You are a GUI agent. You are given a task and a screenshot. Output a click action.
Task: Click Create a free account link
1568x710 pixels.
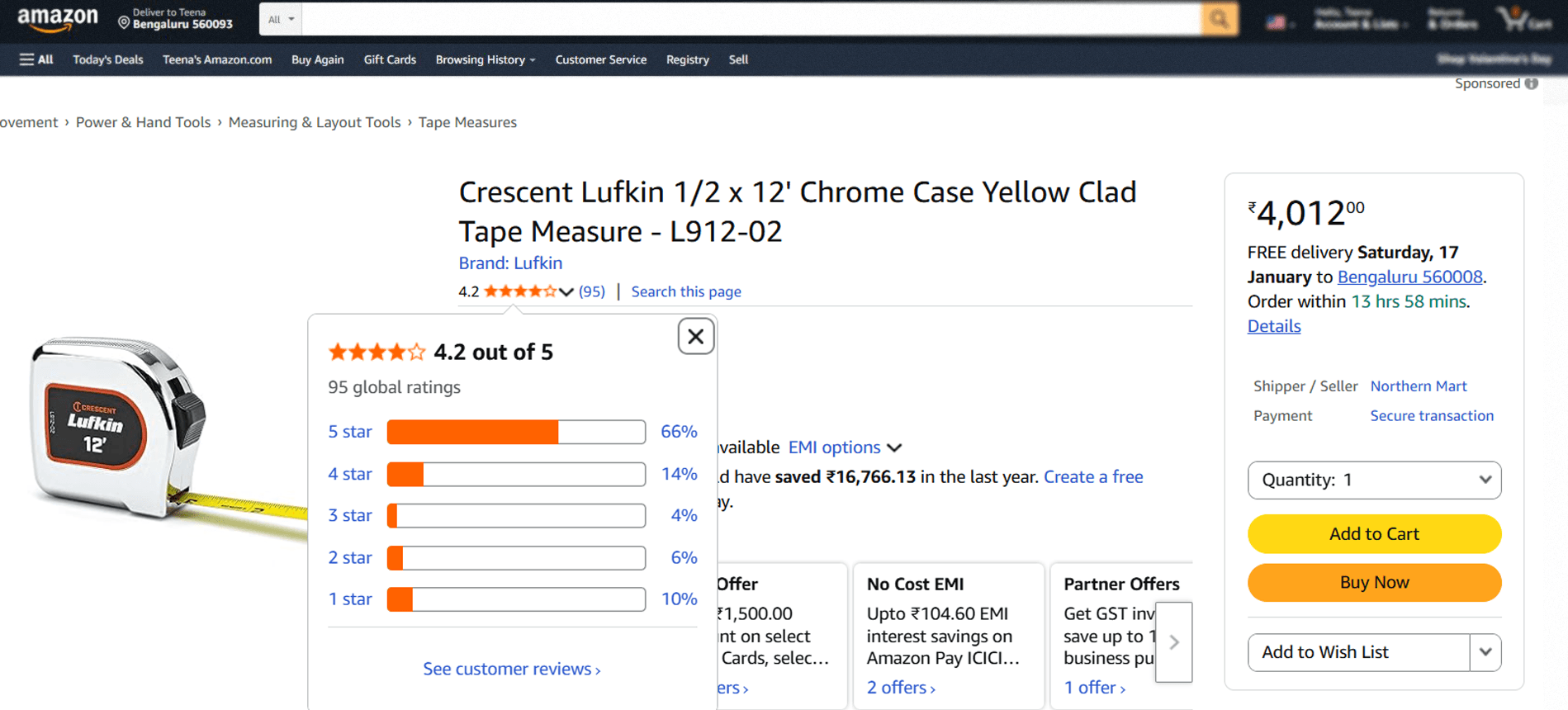click(1093, 477)
